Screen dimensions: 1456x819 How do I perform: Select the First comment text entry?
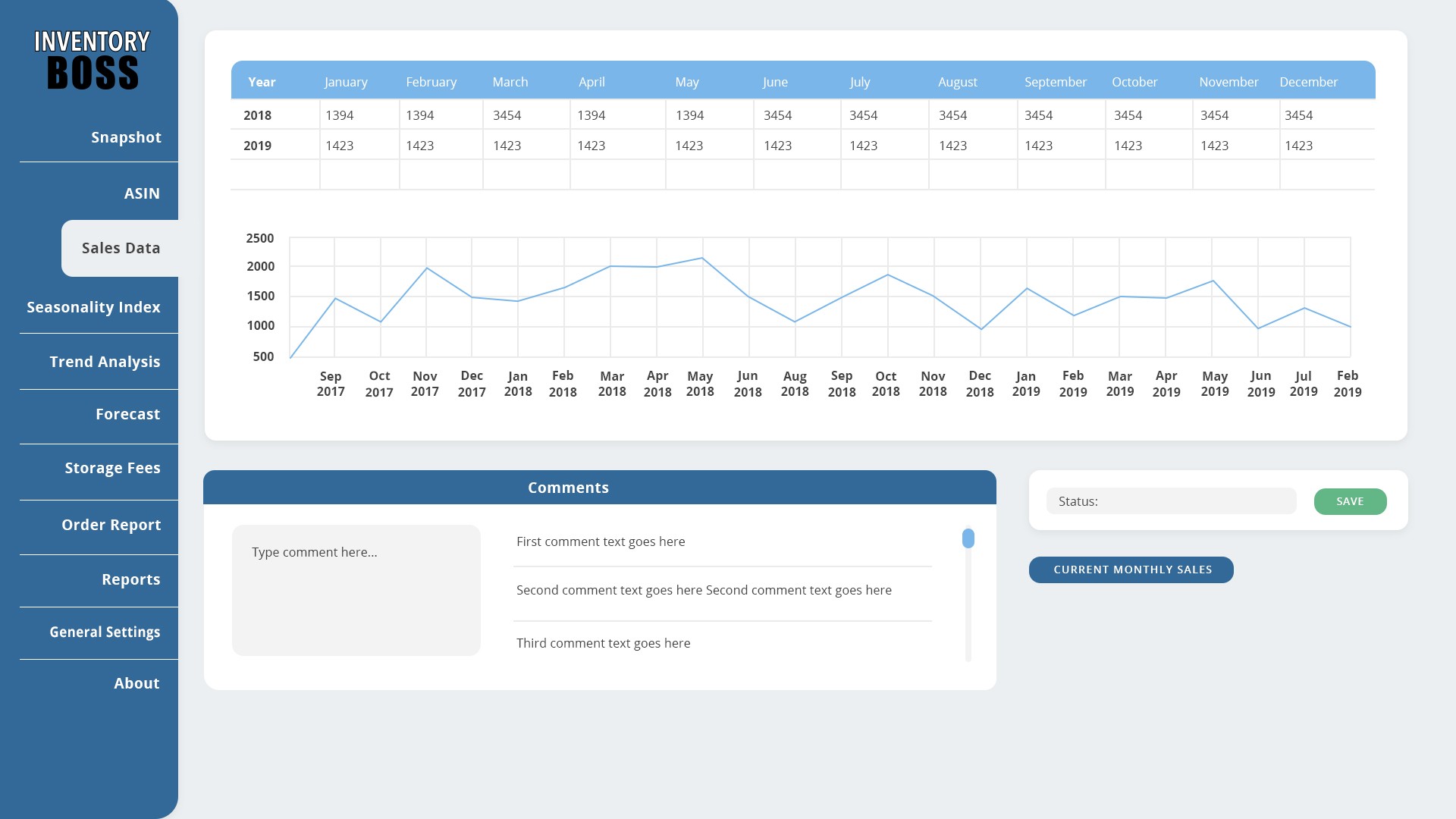(601, 541)
